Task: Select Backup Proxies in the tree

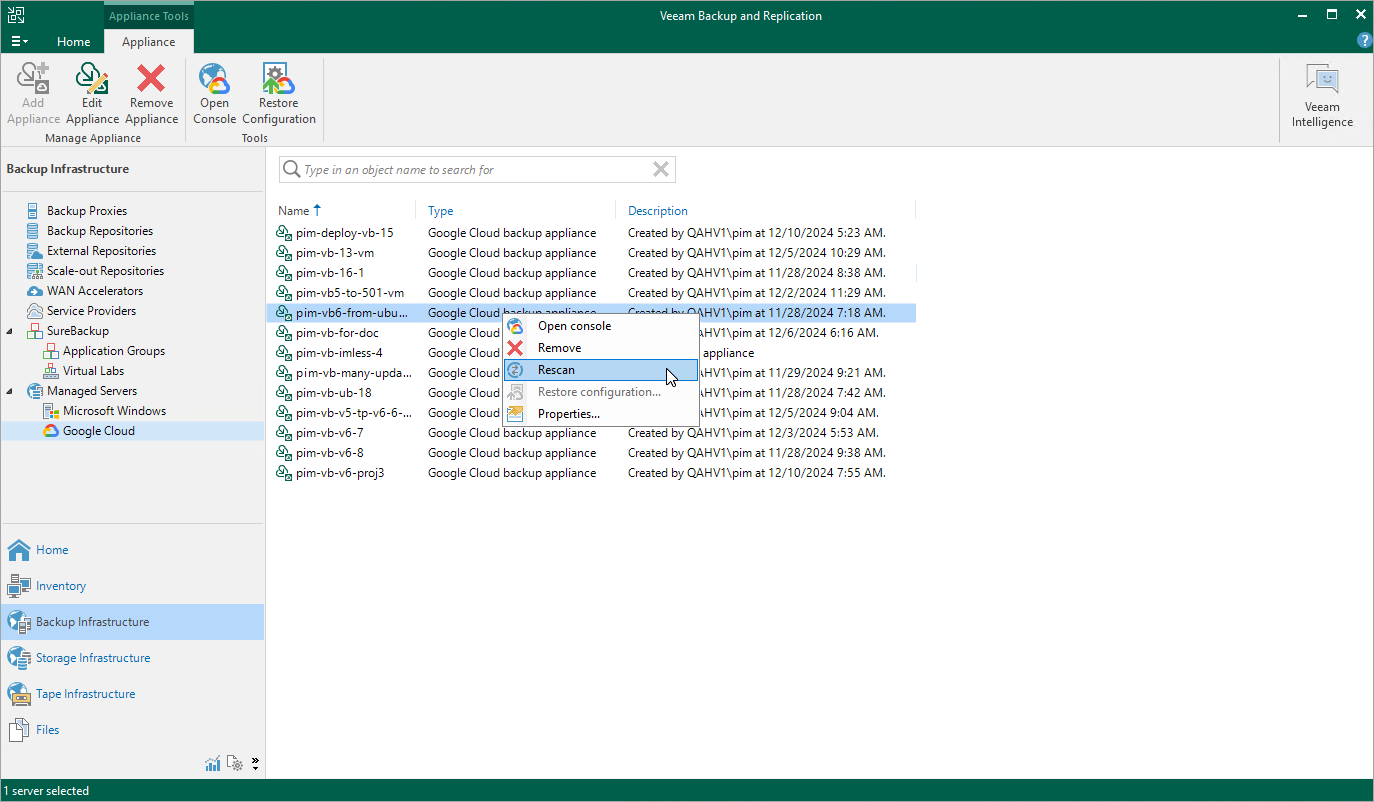Action: tap(87, 211)
